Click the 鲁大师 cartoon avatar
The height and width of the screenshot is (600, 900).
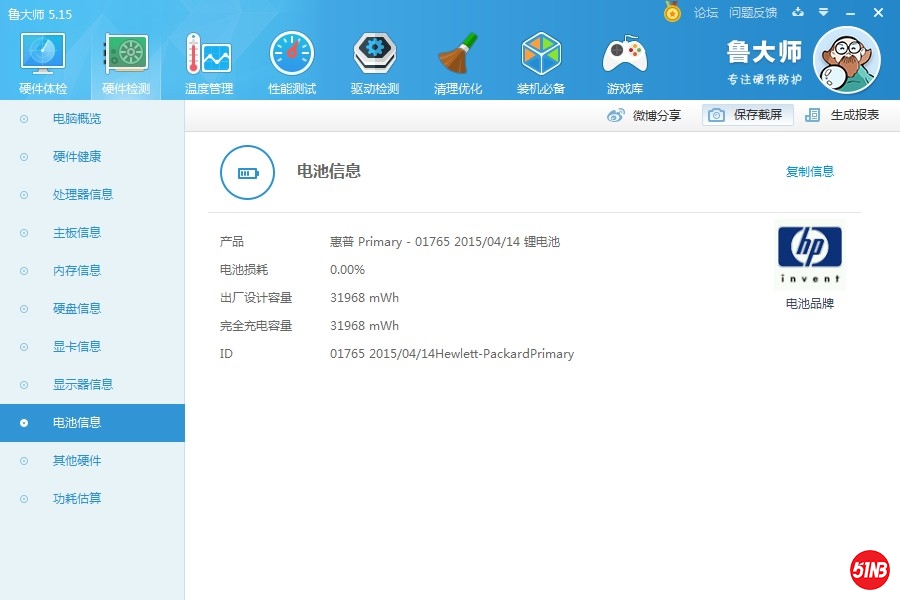coord(846,61)
